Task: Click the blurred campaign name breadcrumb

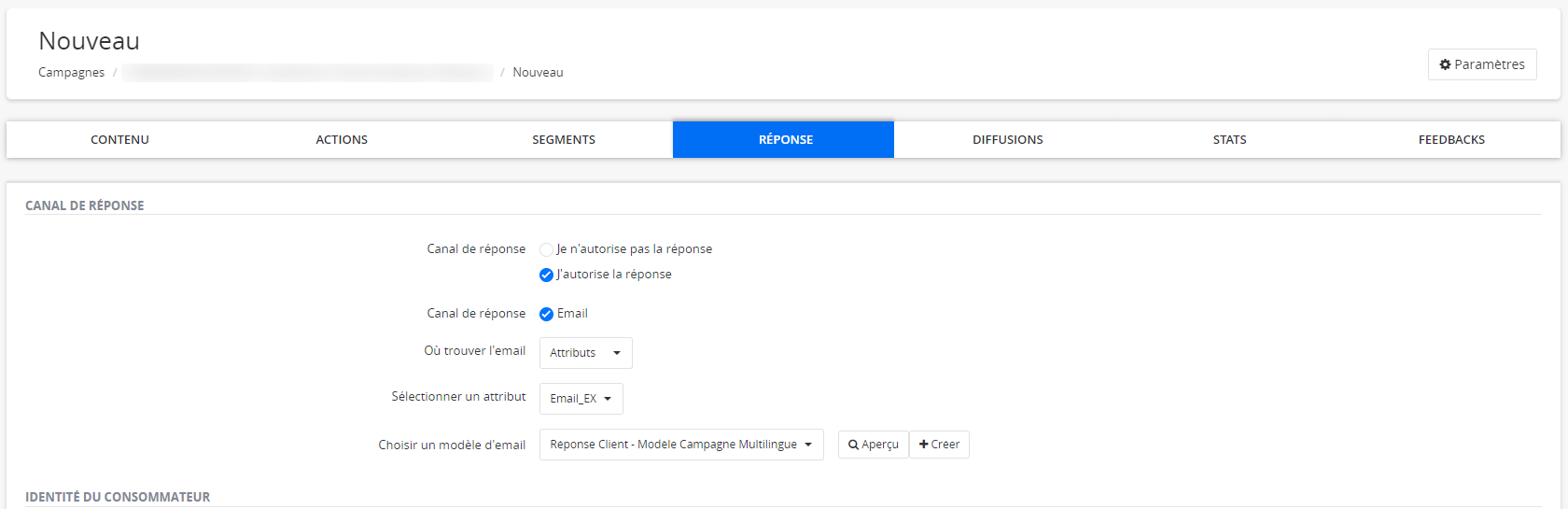Action: tap(307, 73)
